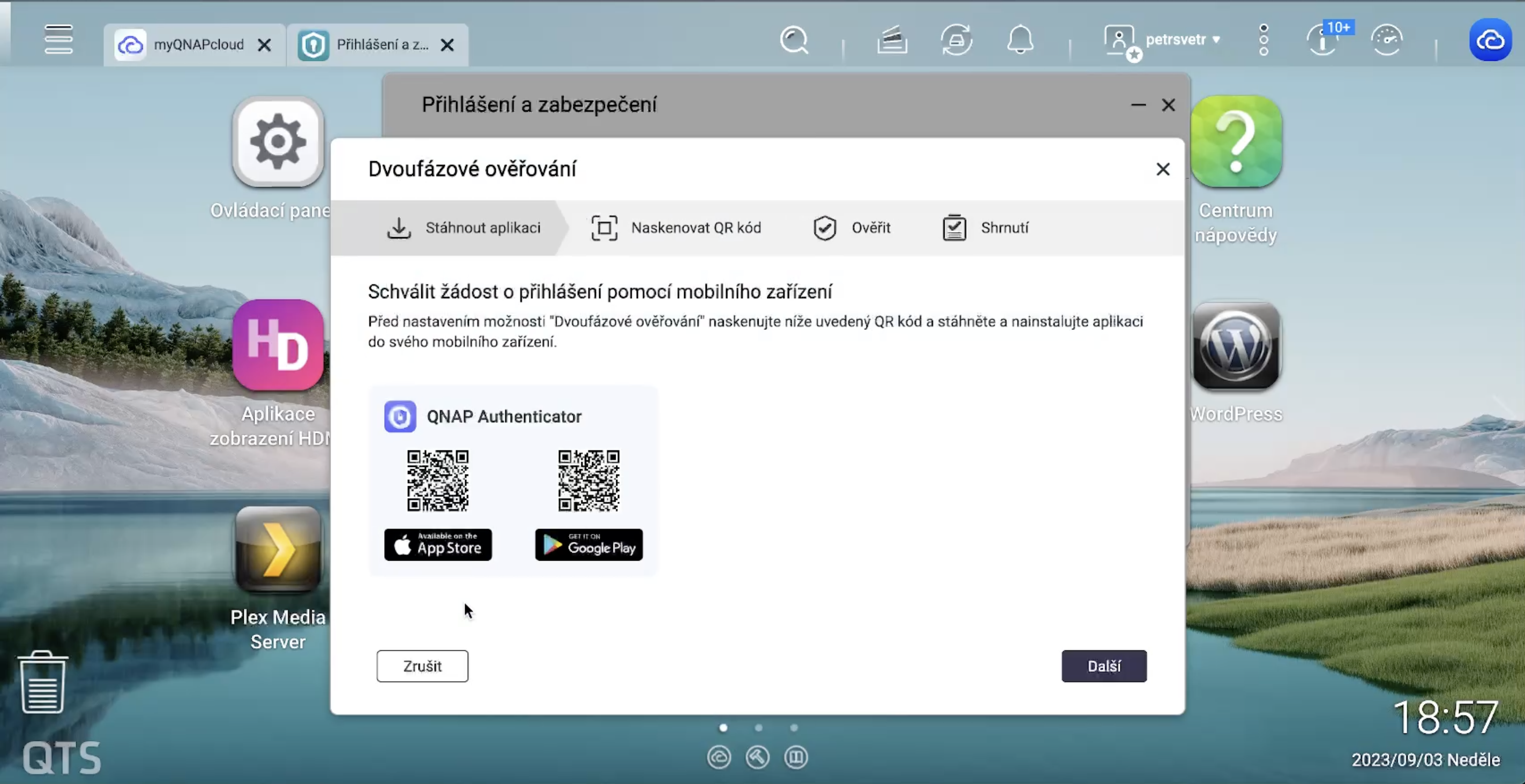The height and width of the screenshot is (784, 1525).
Task: Go to second desktop page dot
Action: click(758, 728)
